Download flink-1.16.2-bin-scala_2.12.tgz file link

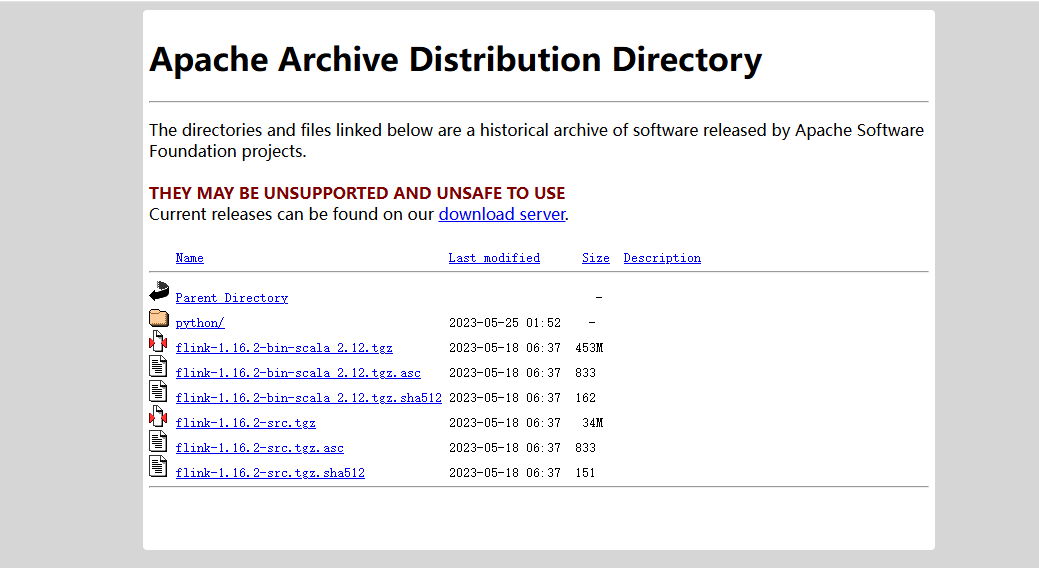point(284,348)
